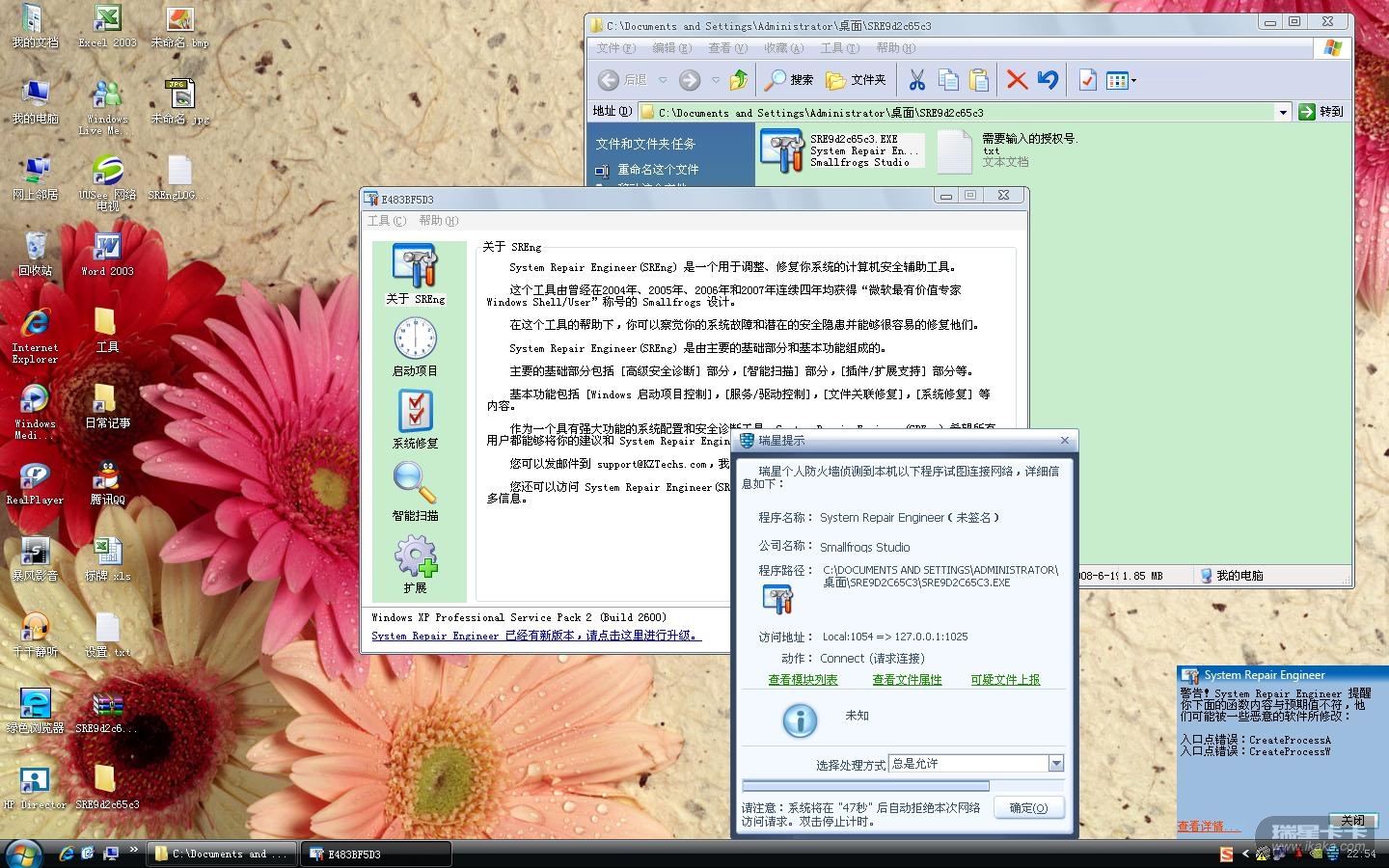This screenshot has height=868, width=1389.
Task: Click the Excel 2003 desktop icon
Action: (x=107, y=26)
